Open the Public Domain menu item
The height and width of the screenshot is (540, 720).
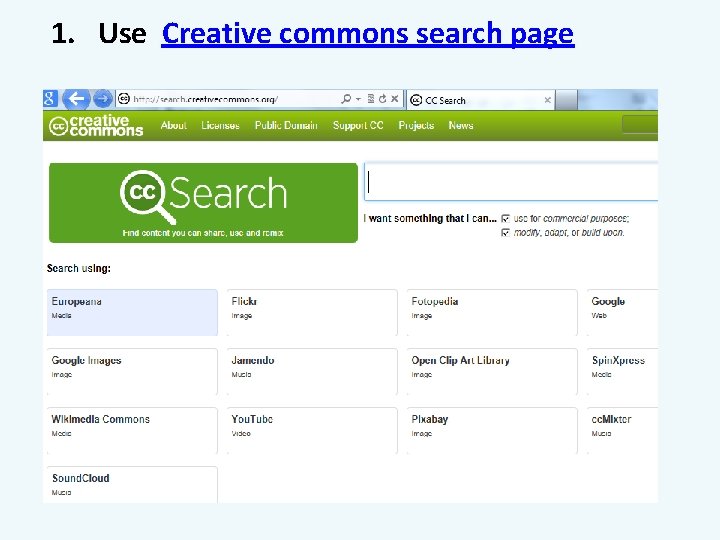[x=286, y=125]
